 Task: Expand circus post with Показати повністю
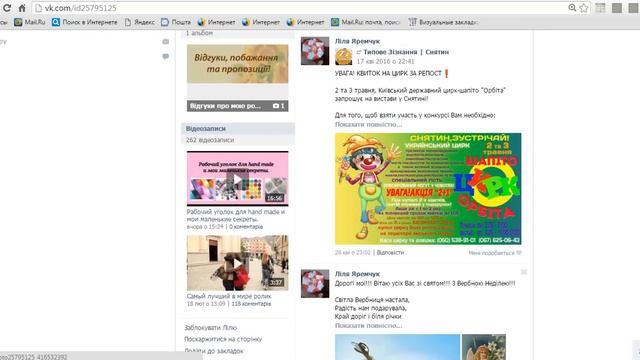click(x=368, y=124)
